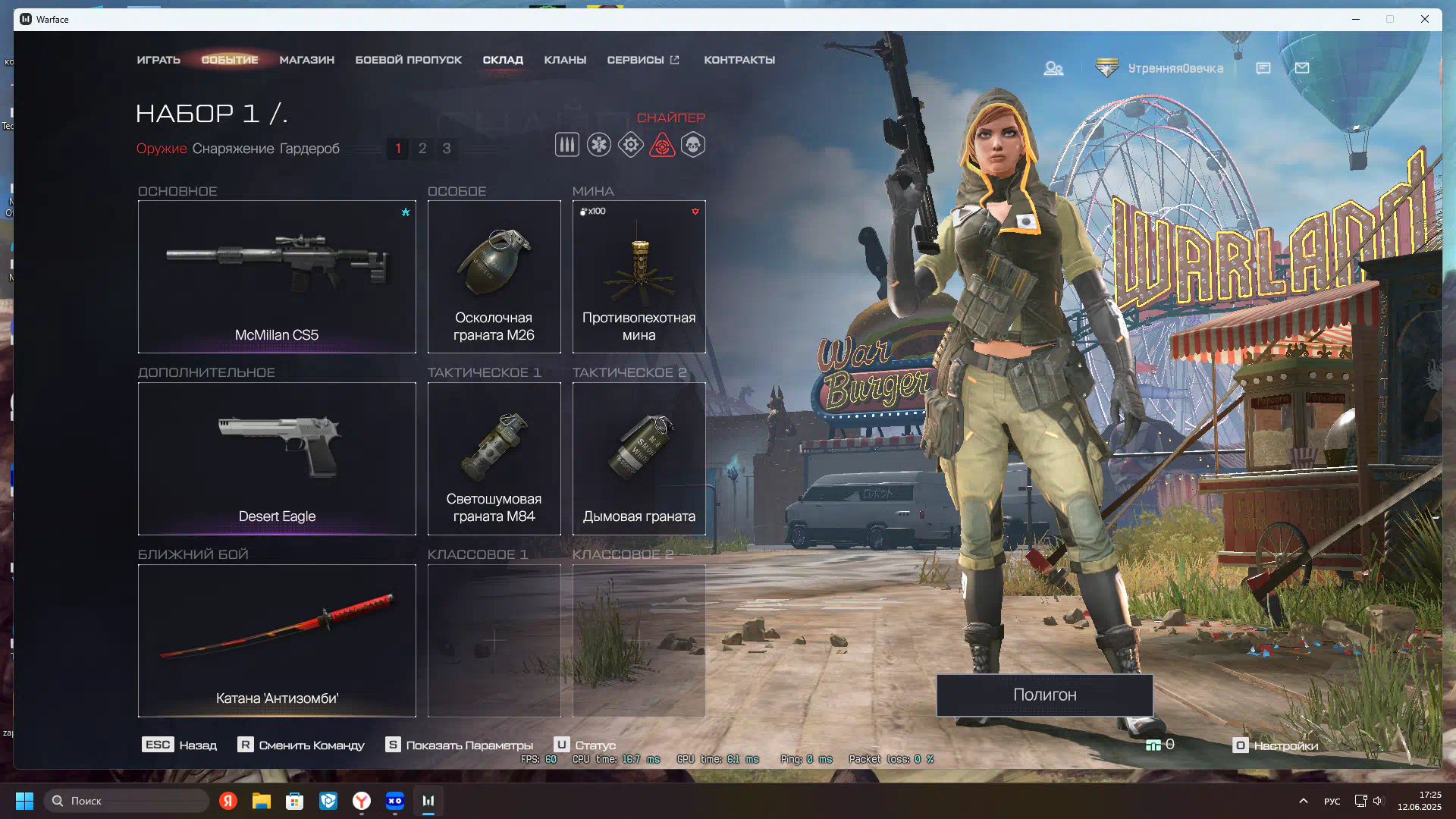The width and height of the screenshot is (1456, 819).
Task: Open the СОБЫТИЕ menu
Action: (x=230, y=60)
